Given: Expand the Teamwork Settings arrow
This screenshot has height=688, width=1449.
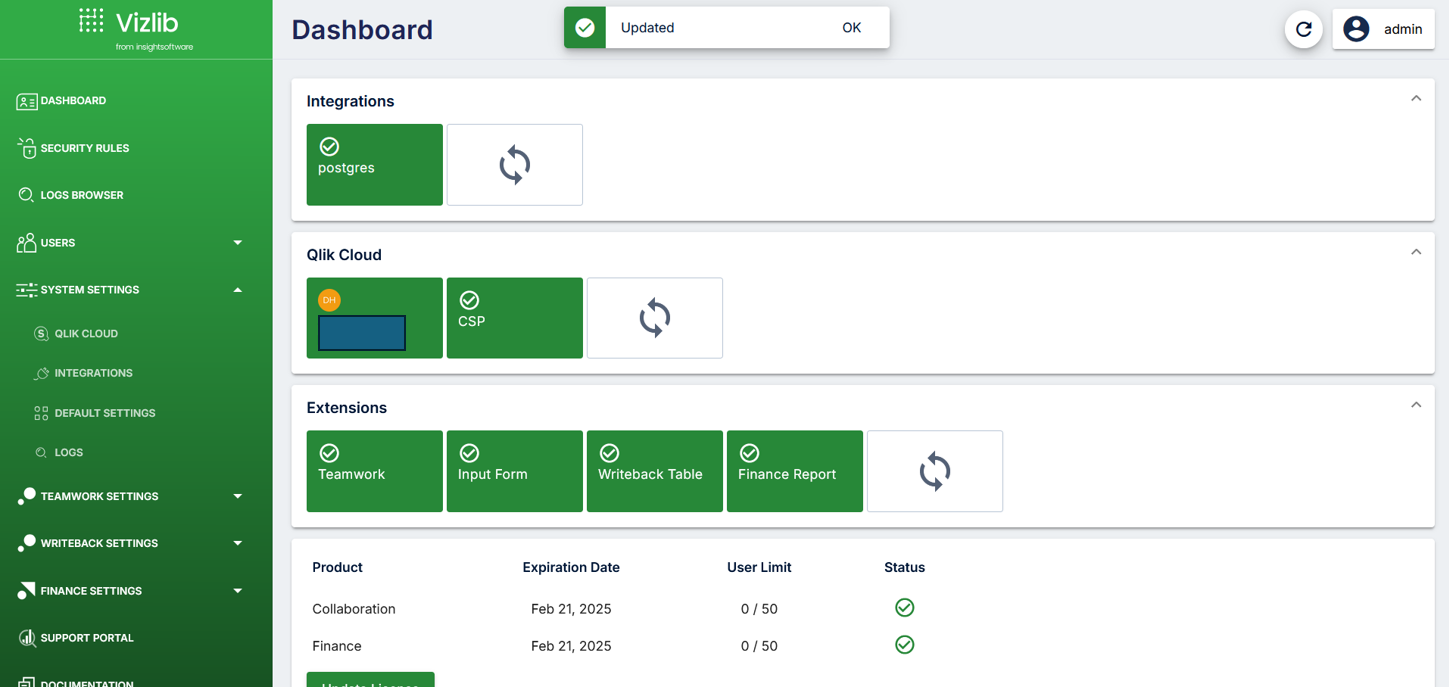Looking at the screenshot, I should point(237,496).
